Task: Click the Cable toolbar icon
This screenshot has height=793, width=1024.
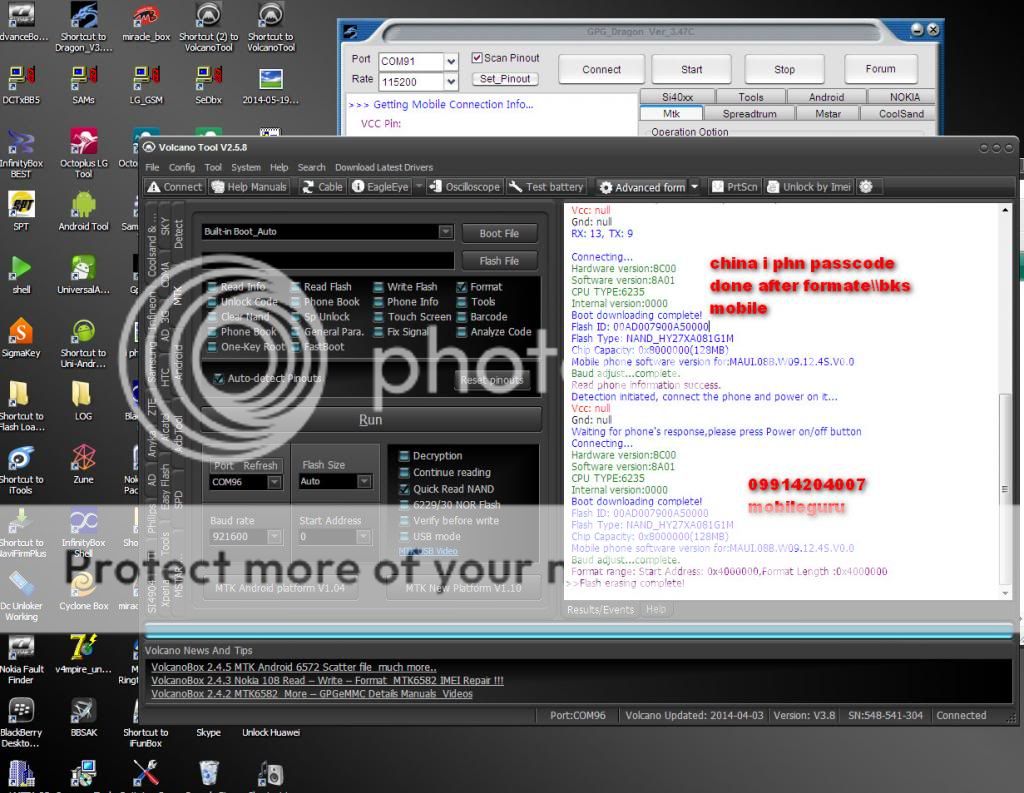Action: [x=322, y=187]
